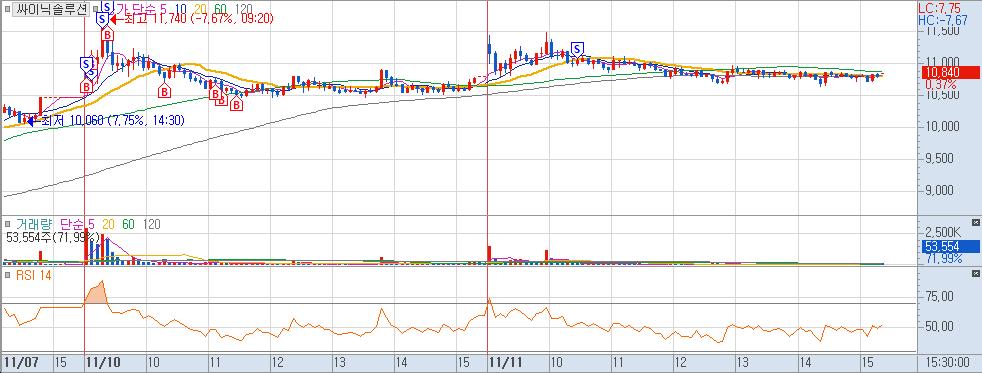Click the gray square icon right of 싸이닉솔루션

pyautogui.click(x=95, y=9)
